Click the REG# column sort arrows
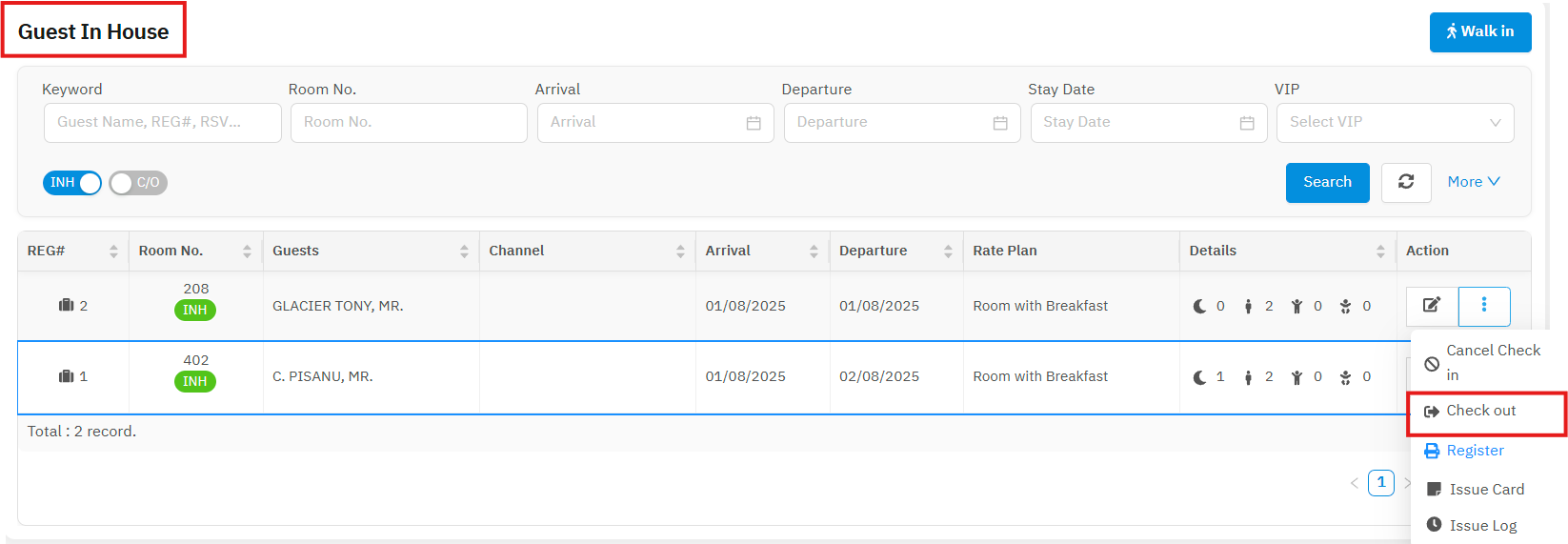1568x544 pixels. (x=113, y=252)
